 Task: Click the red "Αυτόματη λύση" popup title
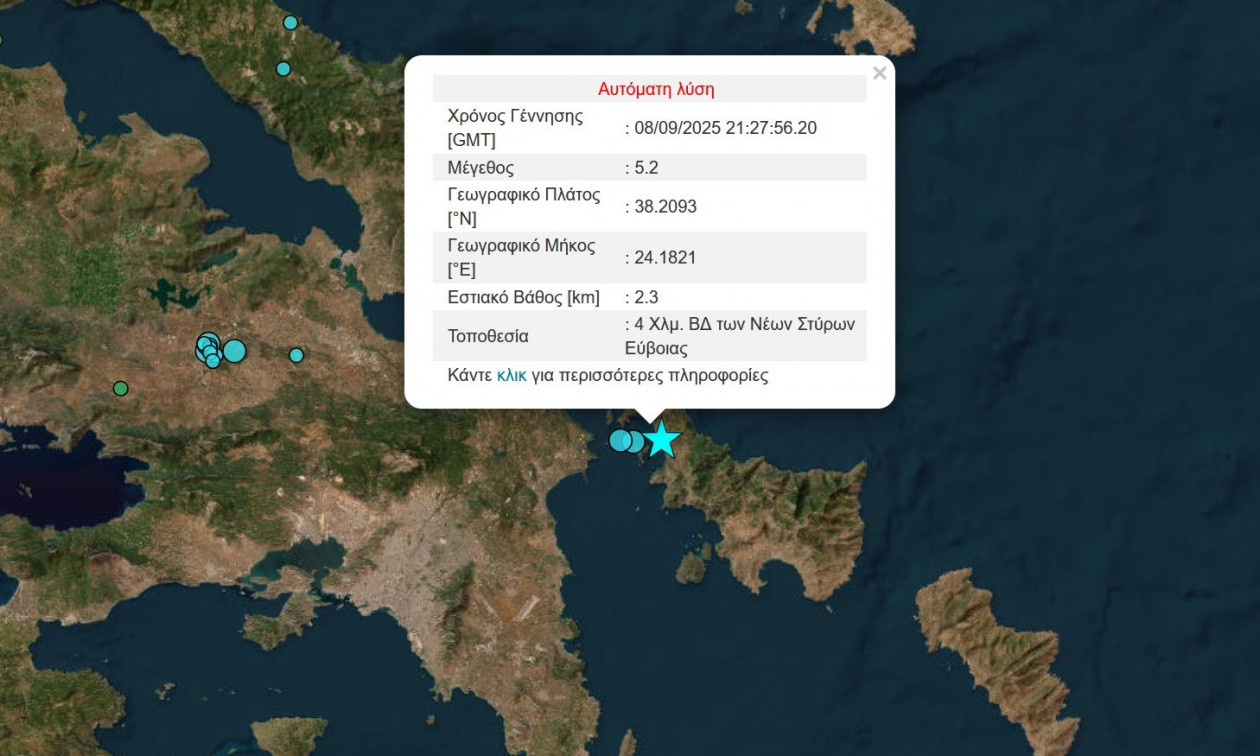click(656, 89)
